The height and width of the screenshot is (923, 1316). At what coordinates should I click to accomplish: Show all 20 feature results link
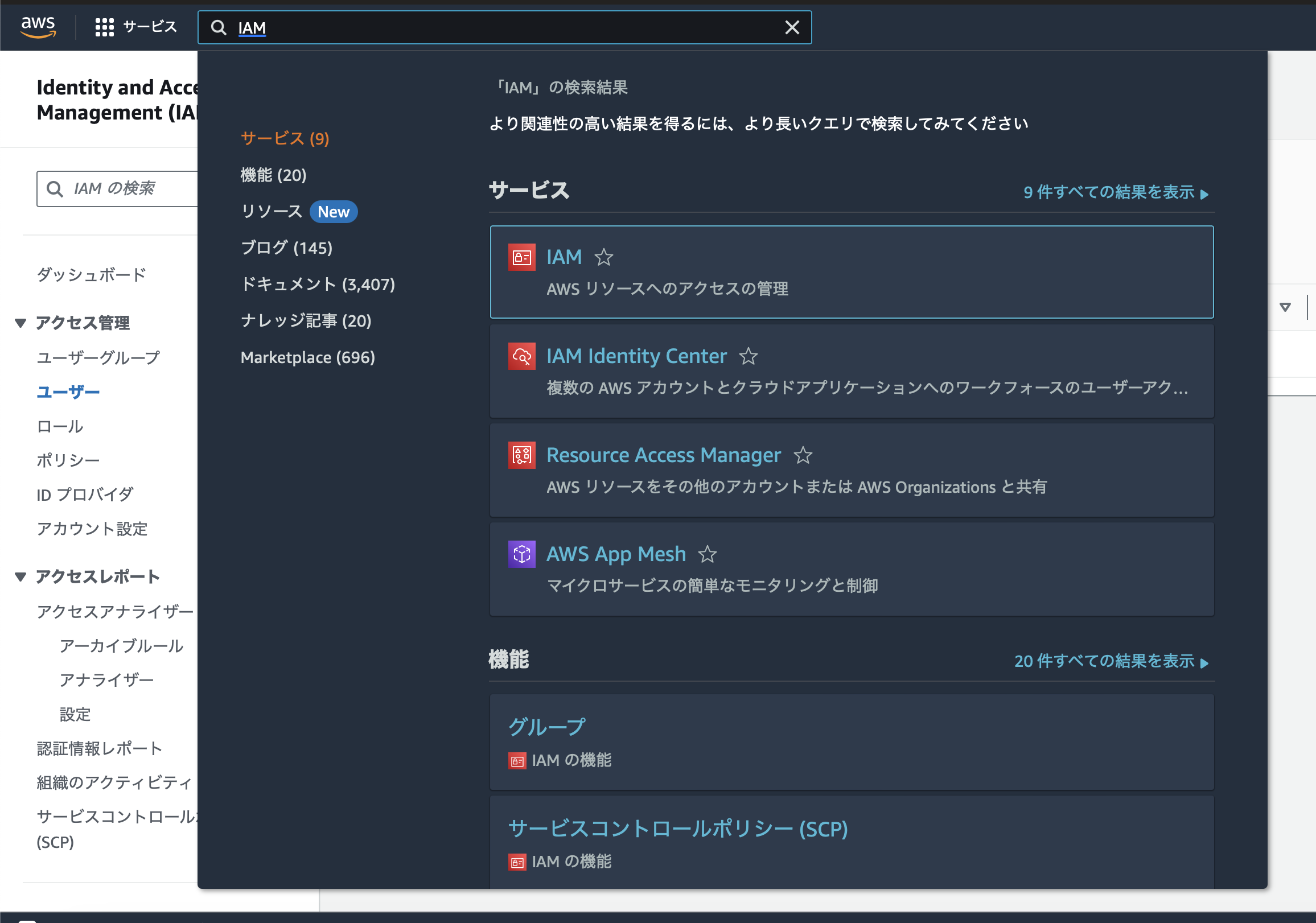coord(1110,661)
